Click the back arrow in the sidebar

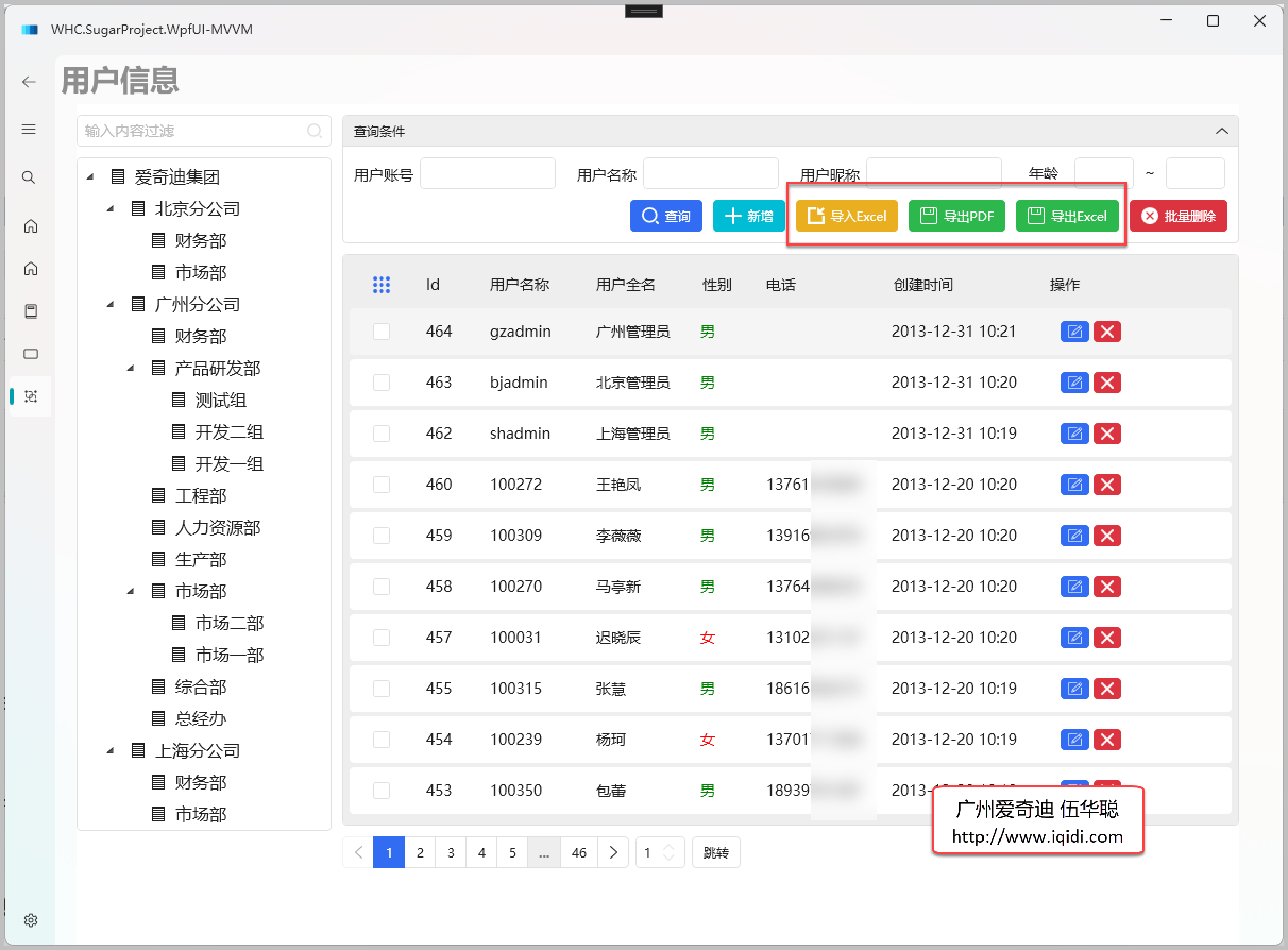point(29,82)
